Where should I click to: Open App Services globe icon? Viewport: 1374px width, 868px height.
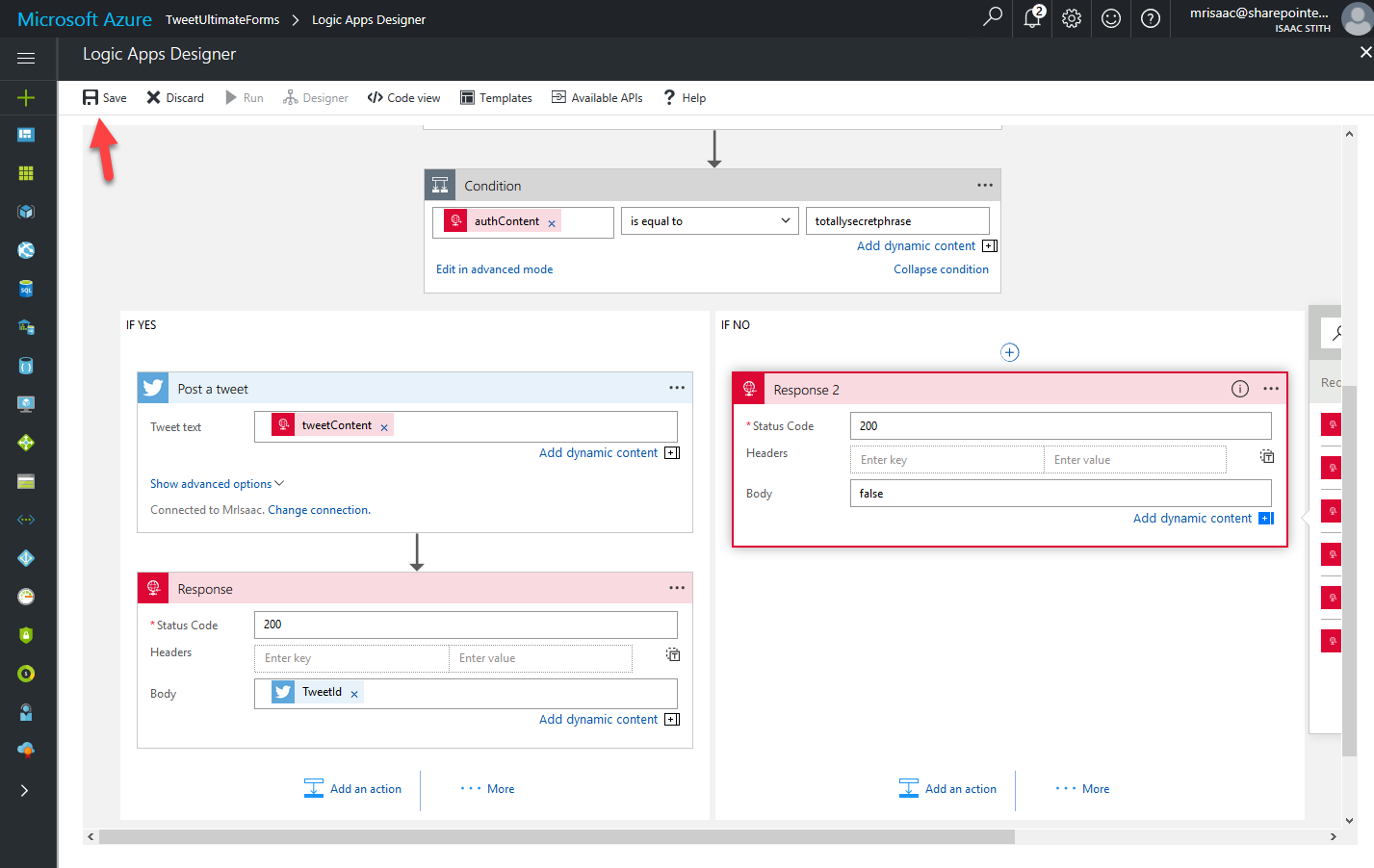[x=26, y=250]
